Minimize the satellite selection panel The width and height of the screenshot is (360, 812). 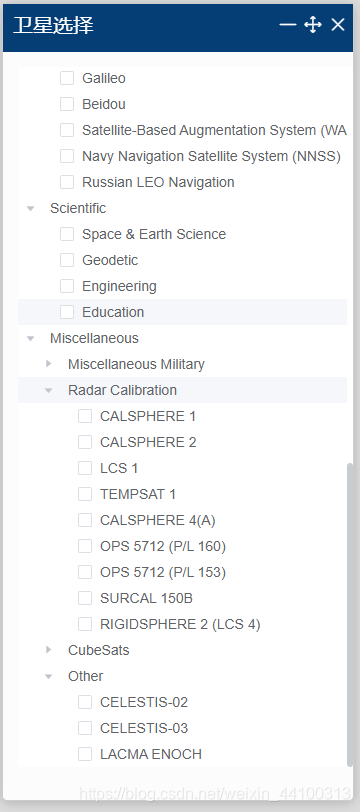287,24
